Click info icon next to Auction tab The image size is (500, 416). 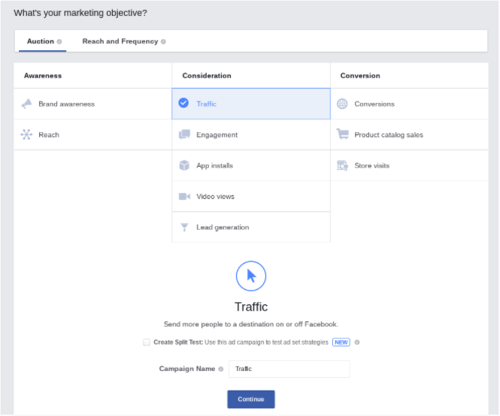pos(59,42)
